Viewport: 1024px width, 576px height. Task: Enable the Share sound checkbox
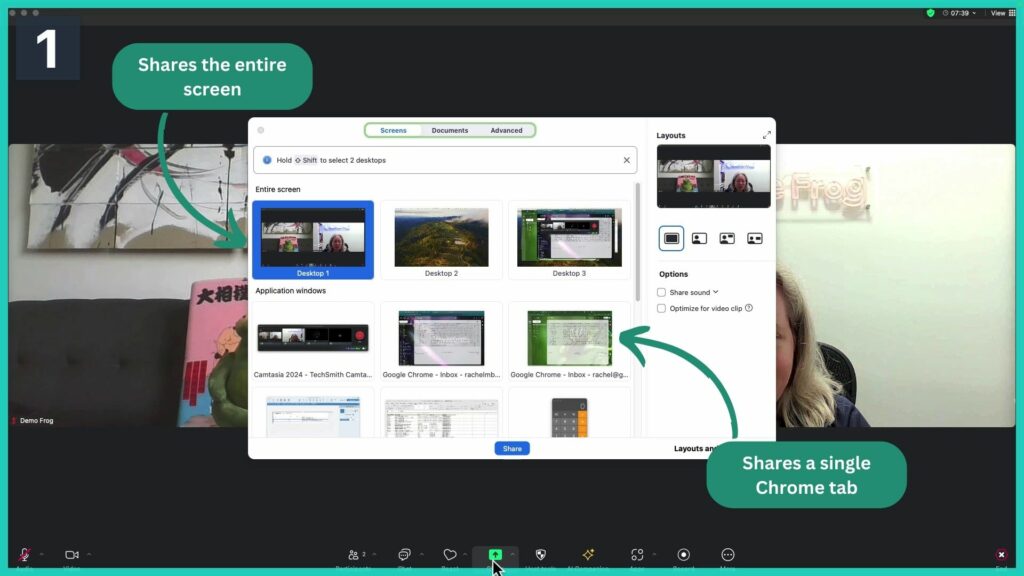661,293
